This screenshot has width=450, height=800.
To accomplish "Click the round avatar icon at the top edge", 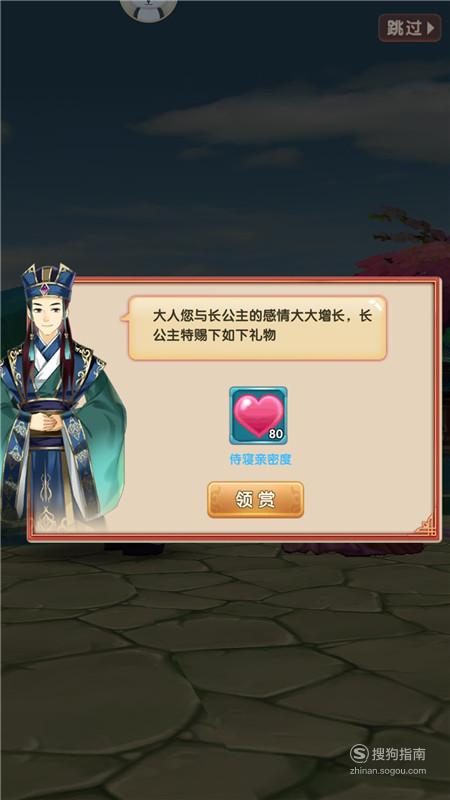I will click(x=148, y=10).
